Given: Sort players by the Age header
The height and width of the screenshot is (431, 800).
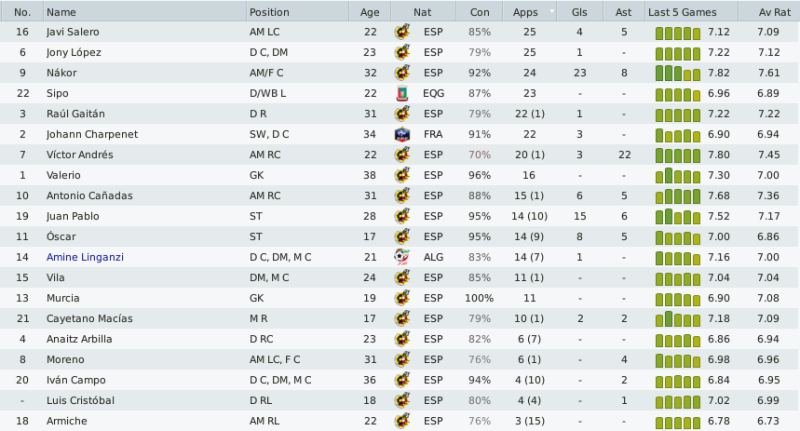Looking at the screenshot, I should 369,12.
